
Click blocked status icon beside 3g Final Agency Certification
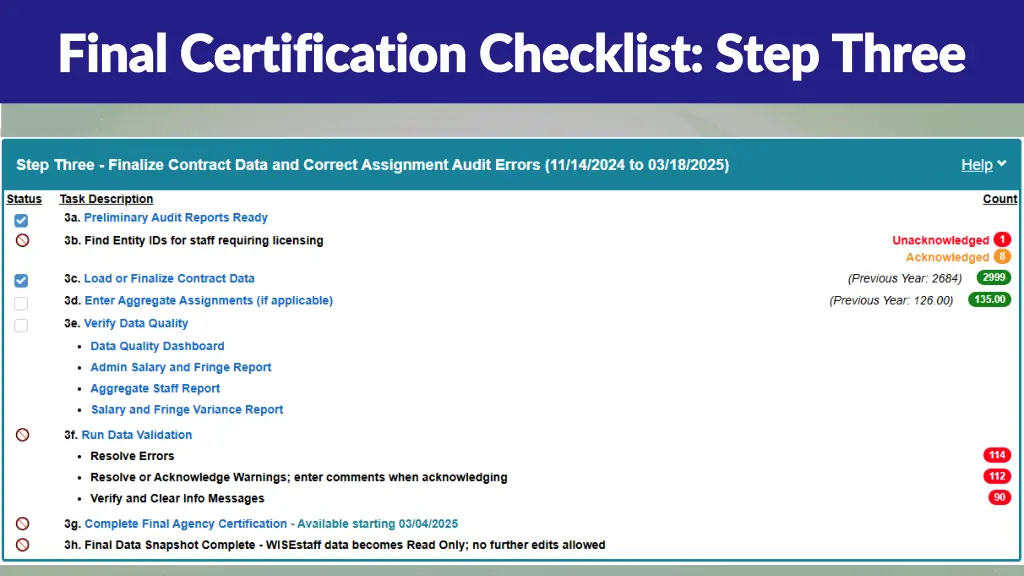coord(22,524)
